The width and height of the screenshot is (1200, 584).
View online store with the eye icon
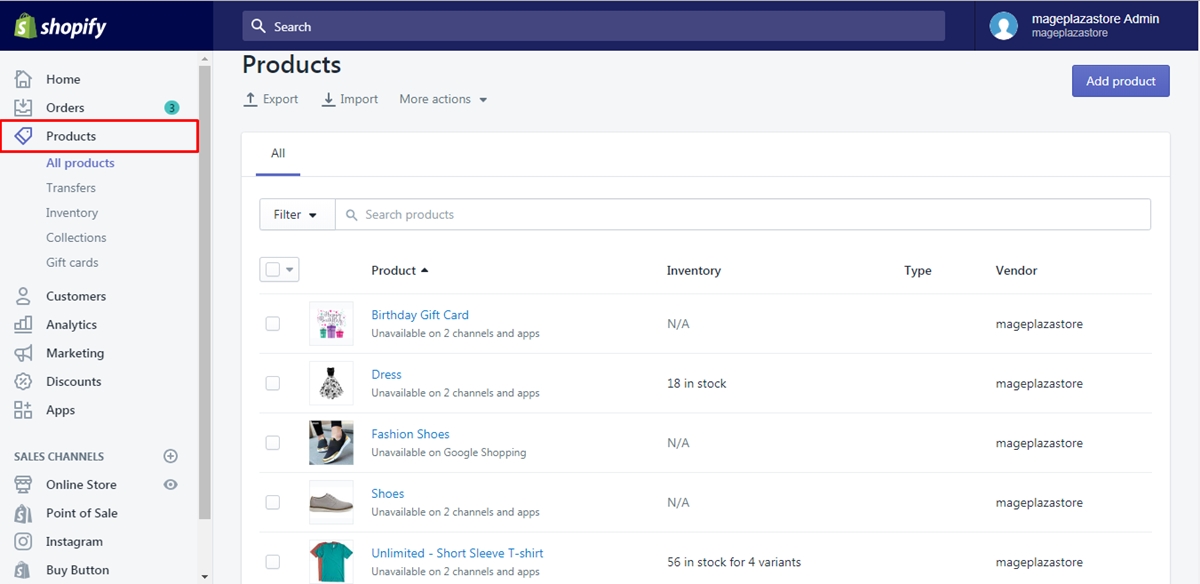click(x=170, y=484)
